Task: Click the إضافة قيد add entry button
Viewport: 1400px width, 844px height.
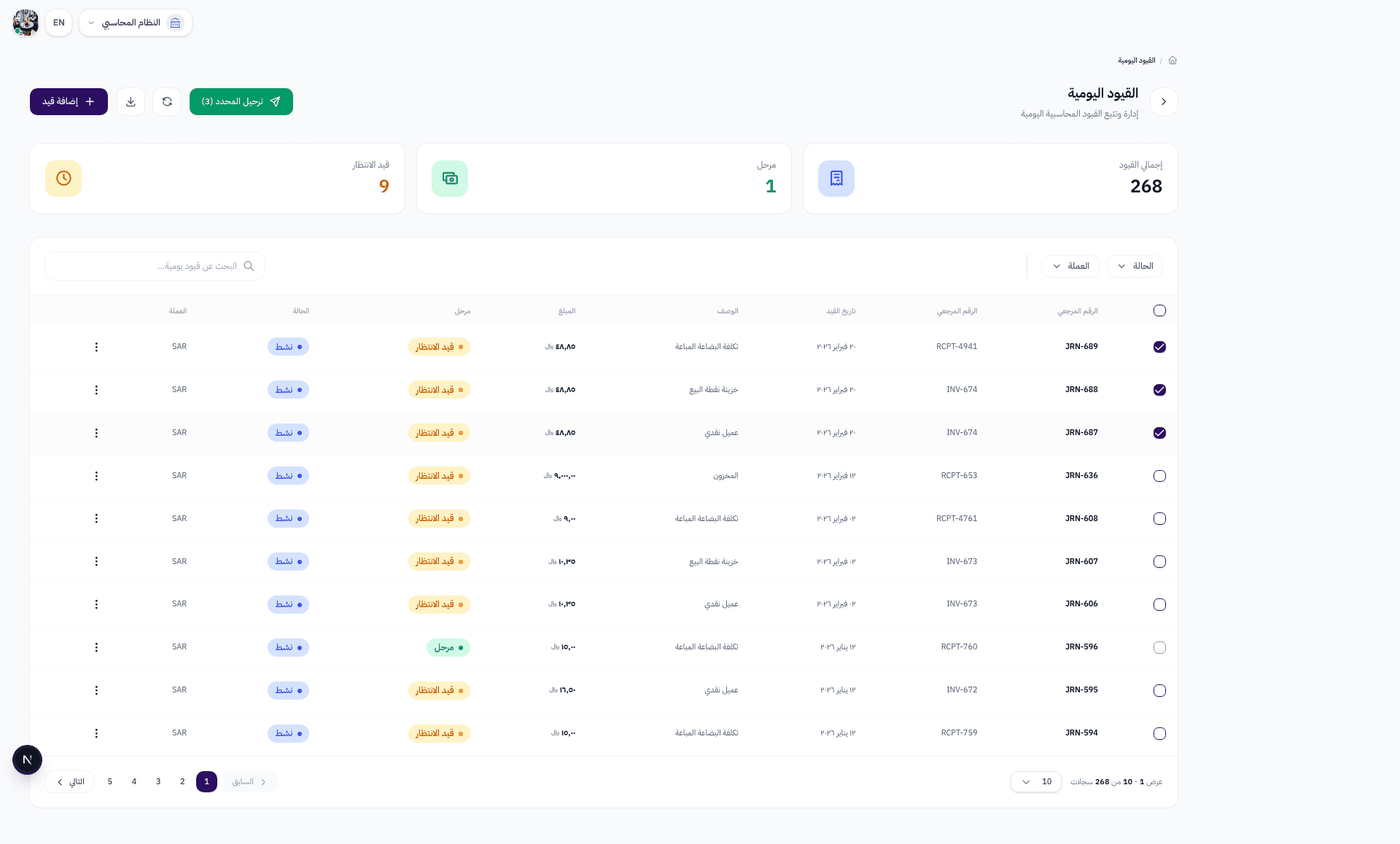Action: tap(69, 101)
